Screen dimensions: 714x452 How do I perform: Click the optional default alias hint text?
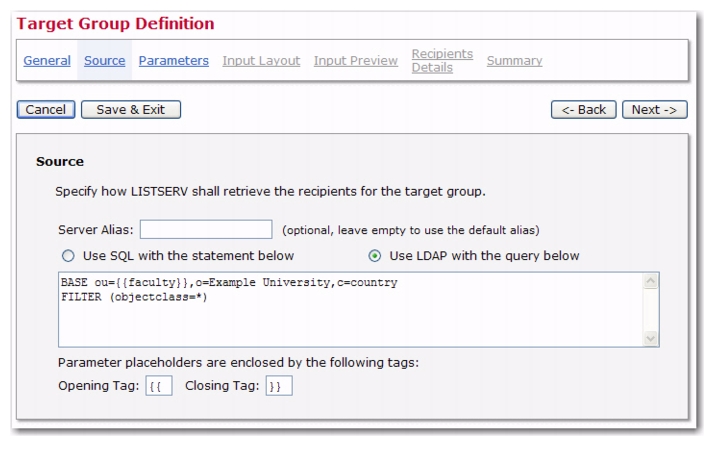(411, 230)
